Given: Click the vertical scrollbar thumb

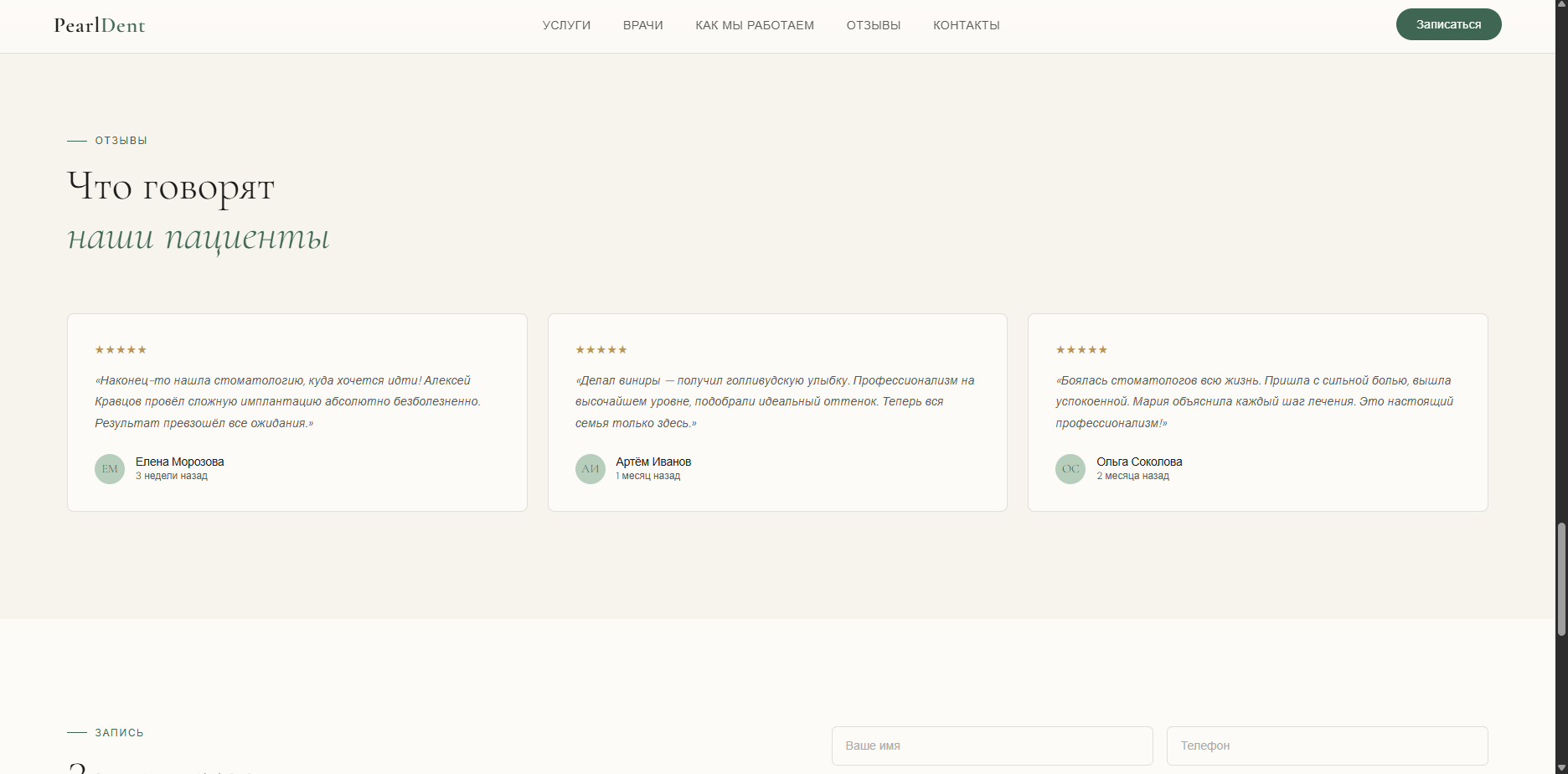Looking at the screenshot, I should [1561, 580].
